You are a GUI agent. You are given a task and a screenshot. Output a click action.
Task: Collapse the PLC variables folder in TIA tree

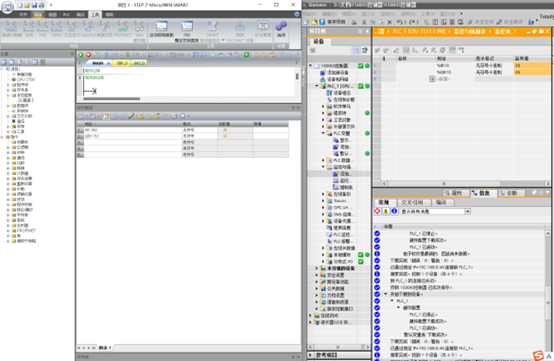tap(323, 133)
